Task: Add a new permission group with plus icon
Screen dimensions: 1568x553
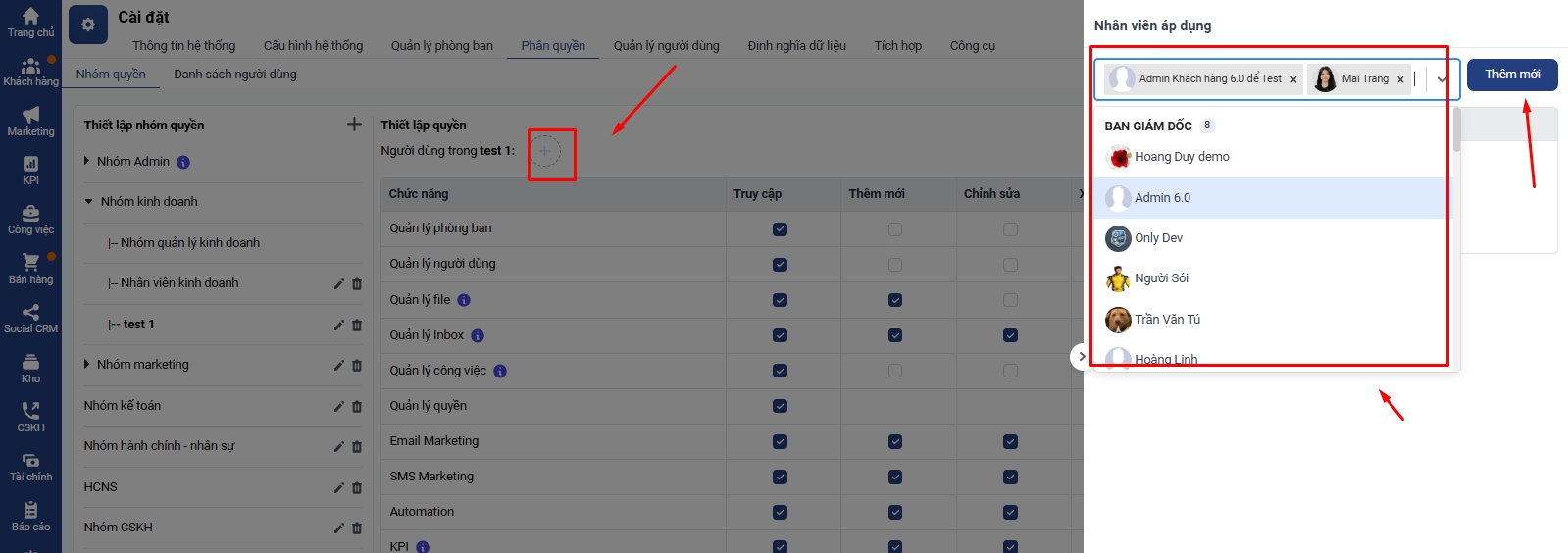Action: point(354,125)
